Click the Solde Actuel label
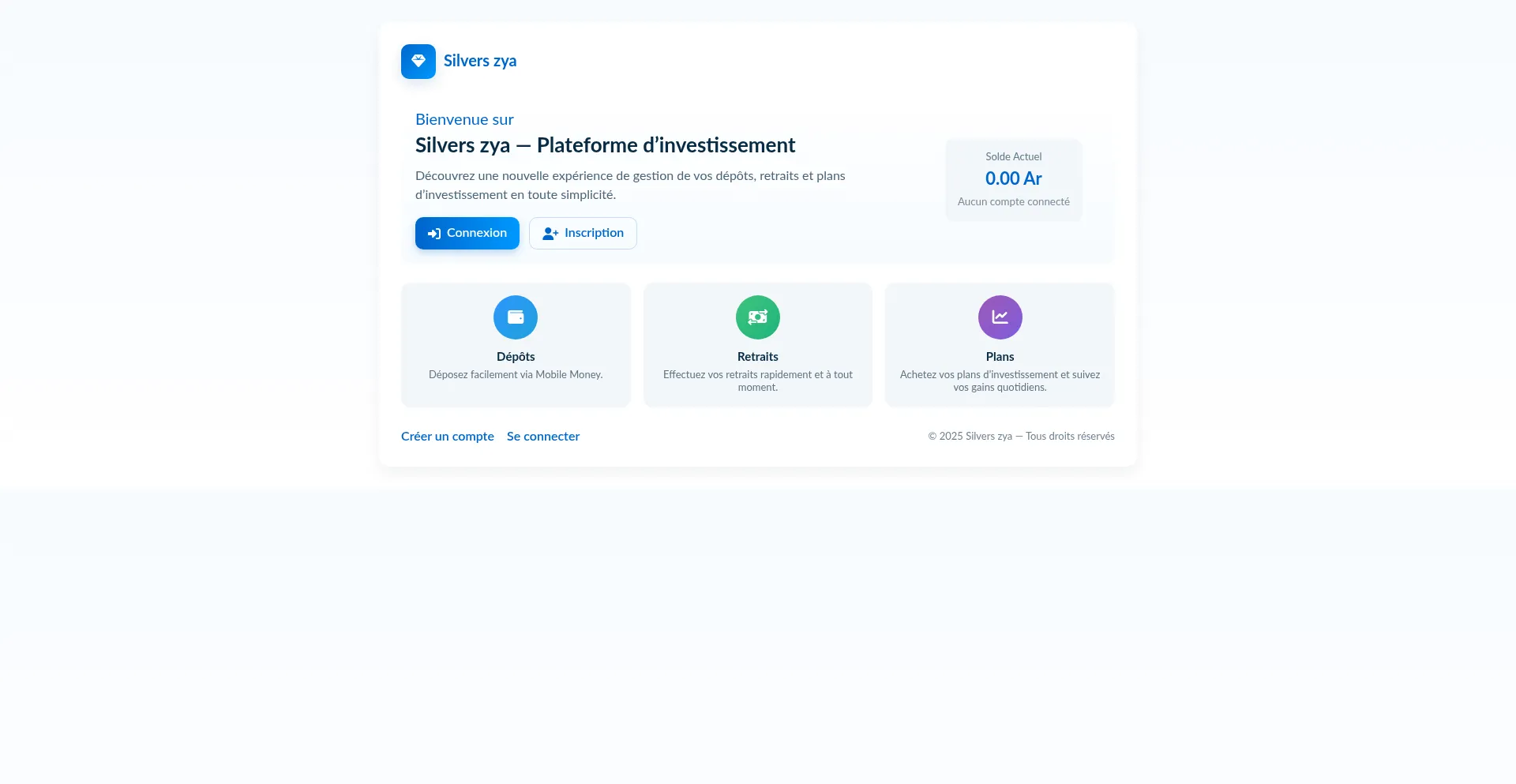 [1013, 157]
